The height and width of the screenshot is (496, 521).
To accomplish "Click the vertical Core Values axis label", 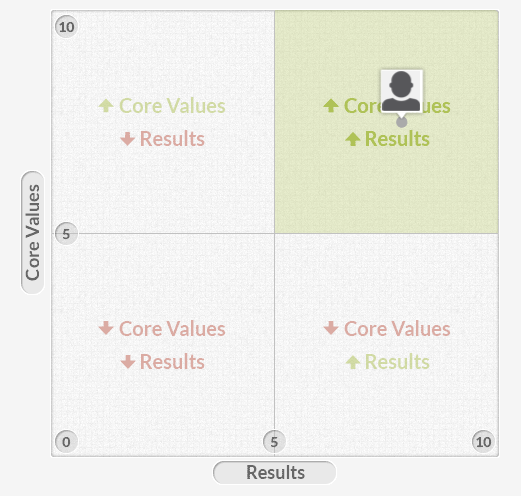I will 33,233.
